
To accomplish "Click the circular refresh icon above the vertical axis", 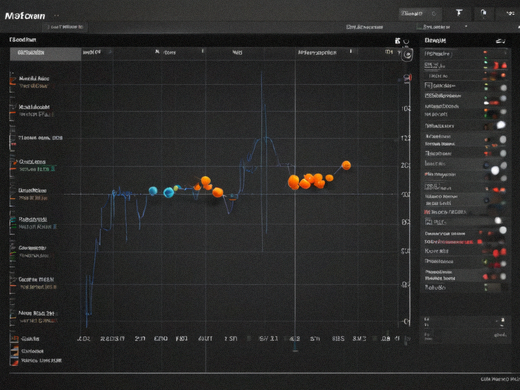I will [407, 55].
